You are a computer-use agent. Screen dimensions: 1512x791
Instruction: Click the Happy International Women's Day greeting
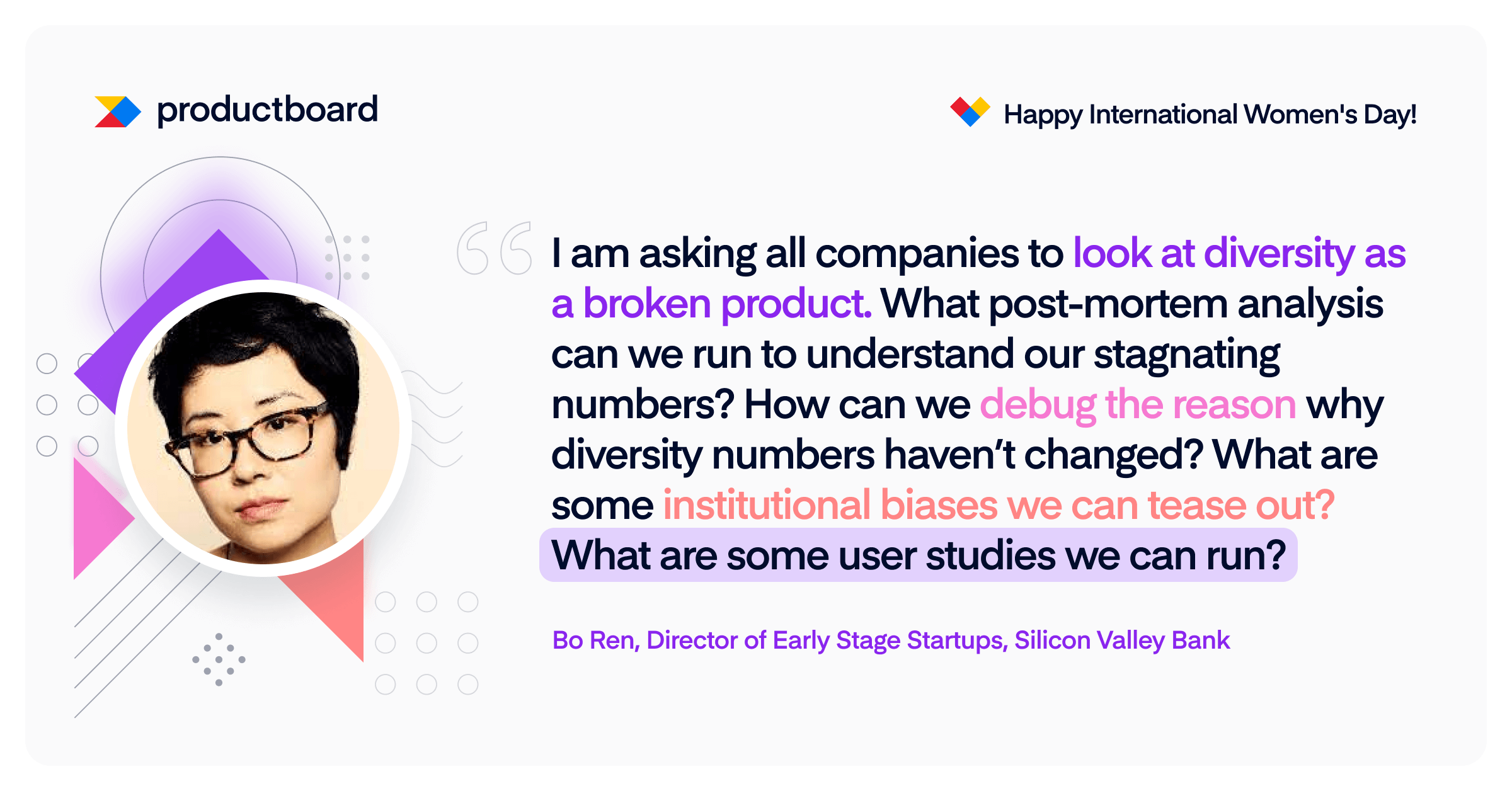pos(1210,115)
